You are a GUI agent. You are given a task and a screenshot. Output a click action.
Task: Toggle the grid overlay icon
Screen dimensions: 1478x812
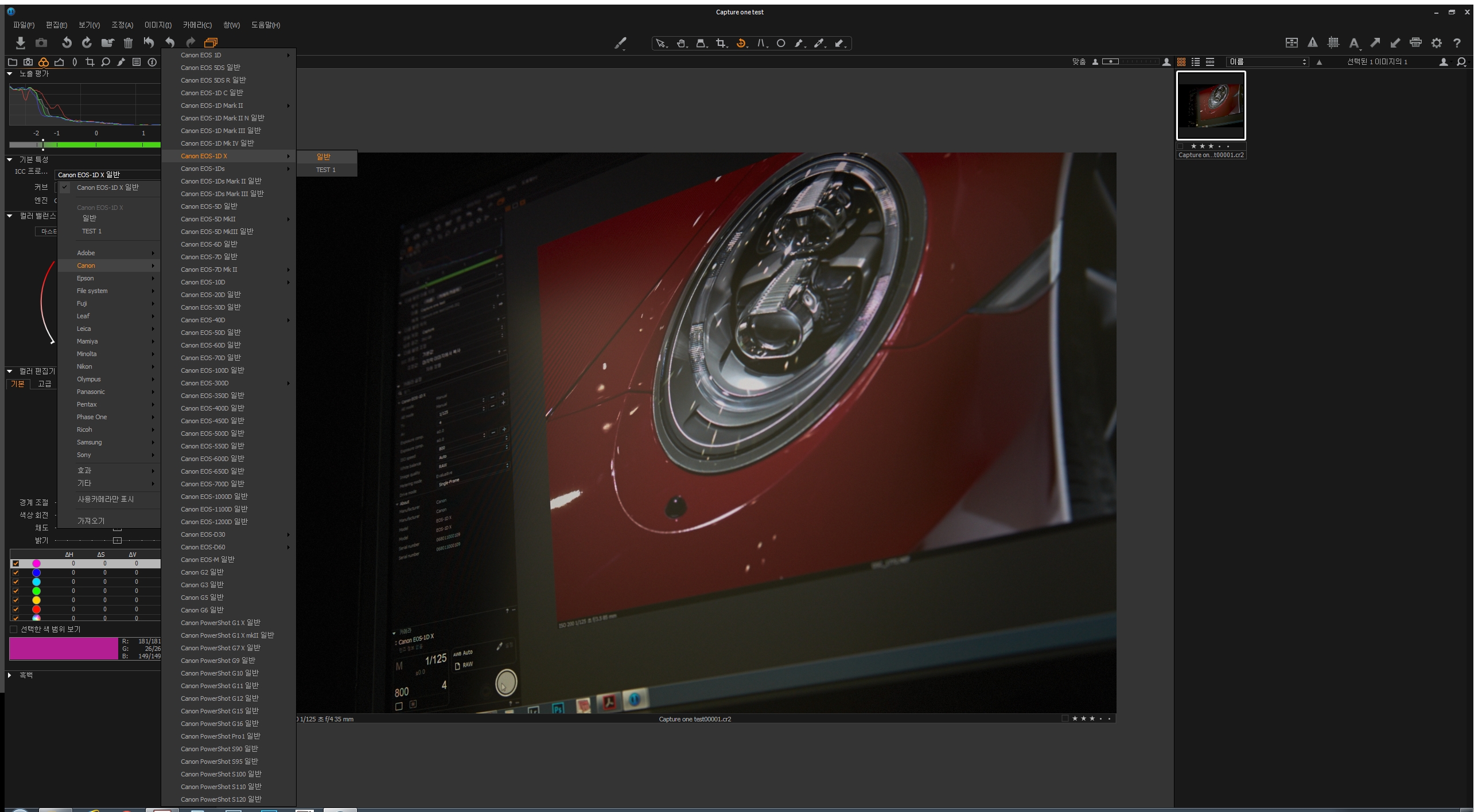click(1333, 42)
